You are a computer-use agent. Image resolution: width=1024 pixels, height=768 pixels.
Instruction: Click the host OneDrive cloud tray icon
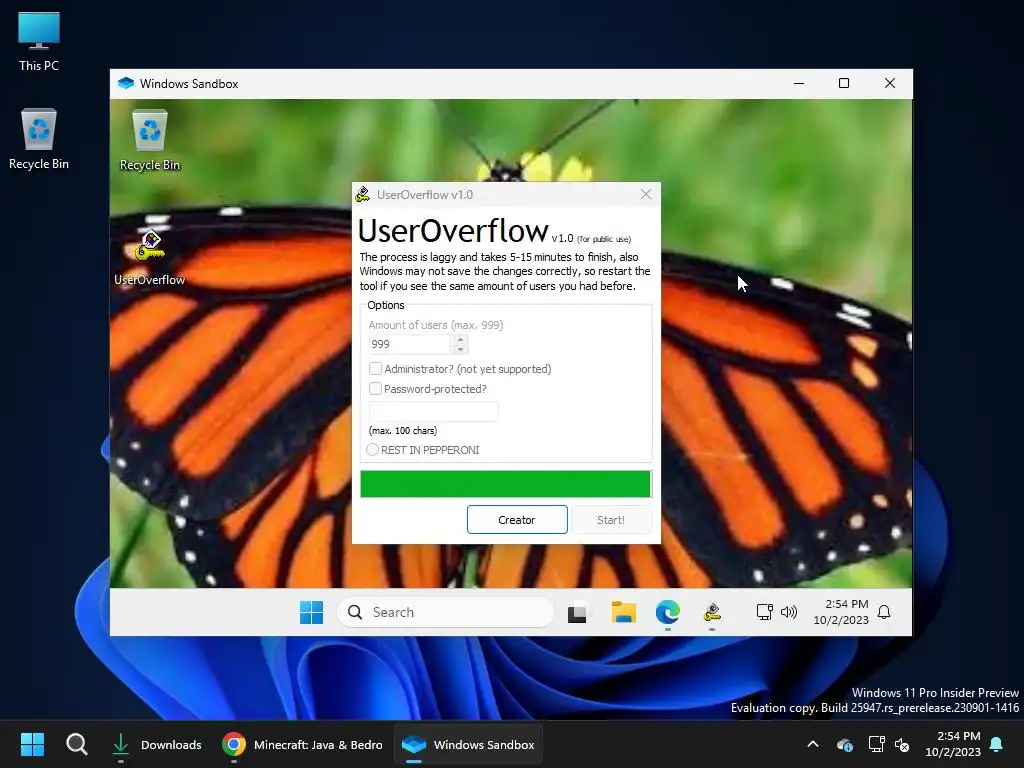coord(844,744)
